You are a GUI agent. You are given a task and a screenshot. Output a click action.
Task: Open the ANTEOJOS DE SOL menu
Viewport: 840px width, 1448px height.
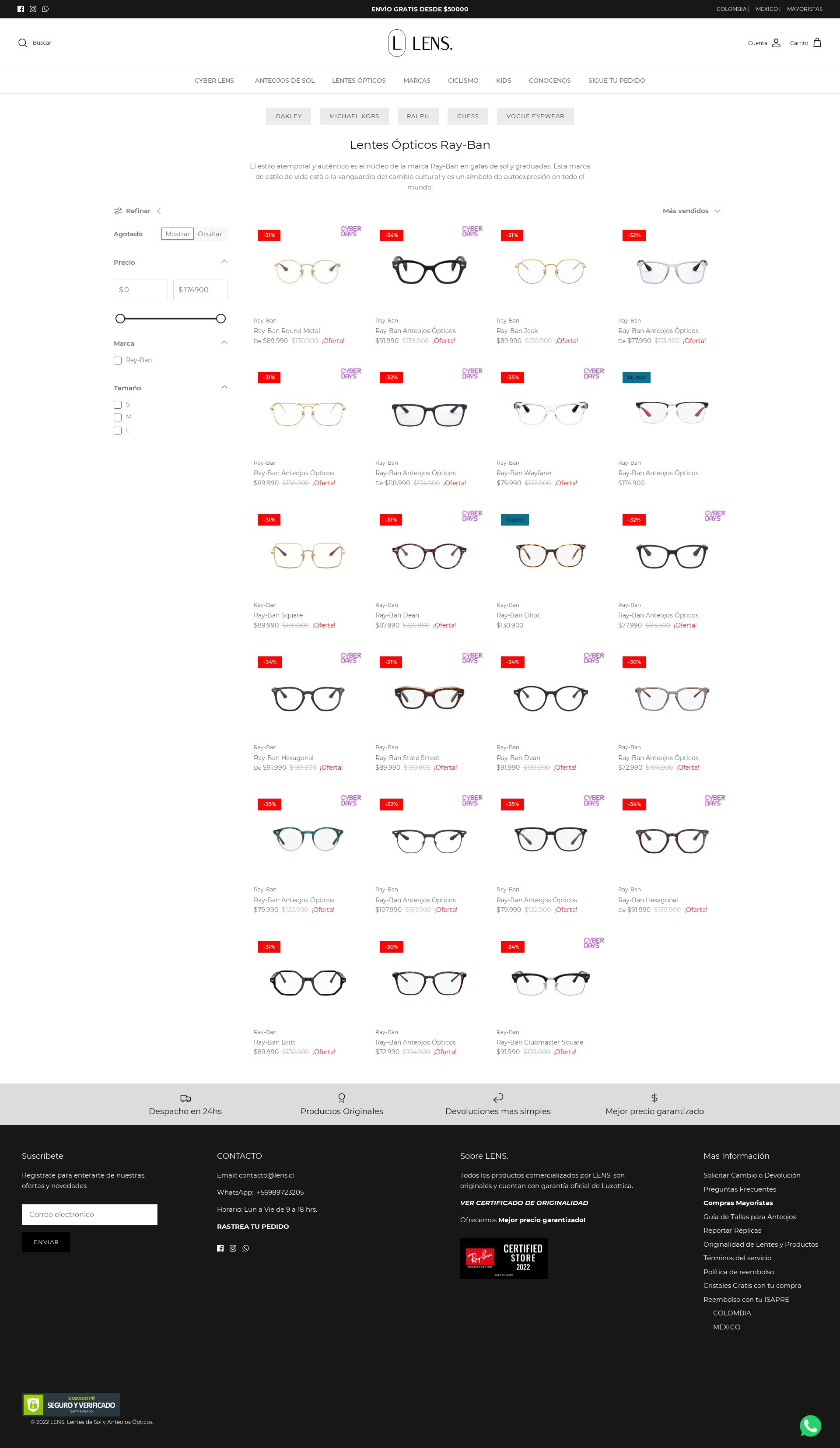pyautogui.click(x=285, y=81)
